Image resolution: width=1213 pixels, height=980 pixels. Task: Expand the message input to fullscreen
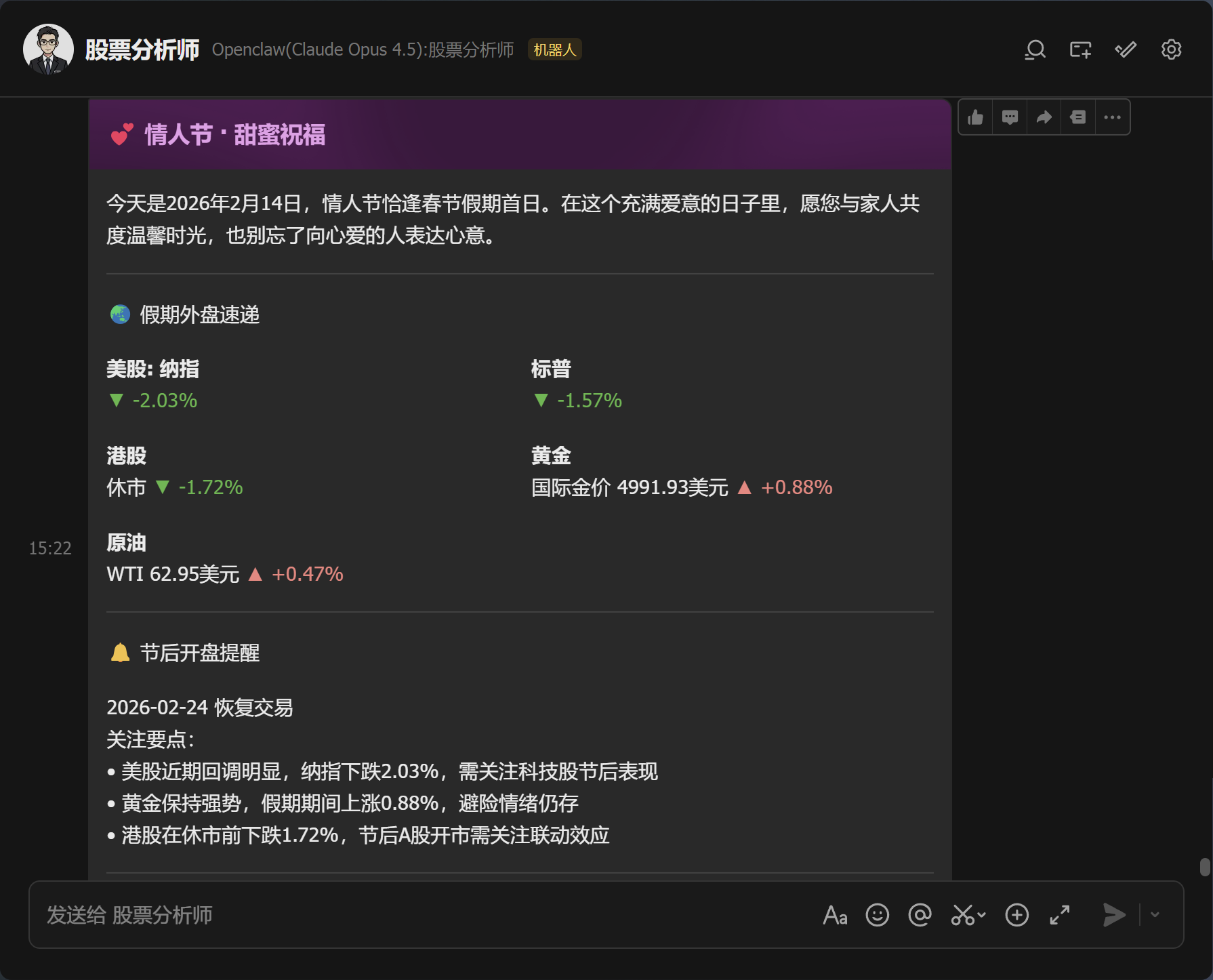pos(1060,915)
